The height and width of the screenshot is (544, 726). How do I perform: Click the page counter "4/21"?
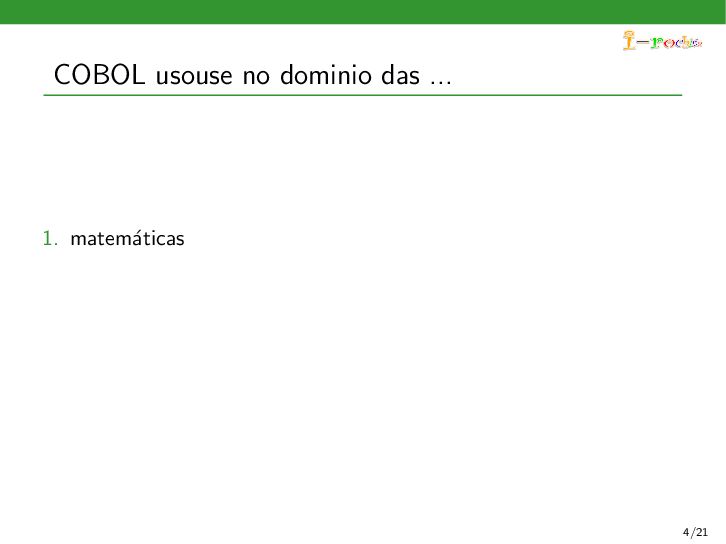[695, 532]
